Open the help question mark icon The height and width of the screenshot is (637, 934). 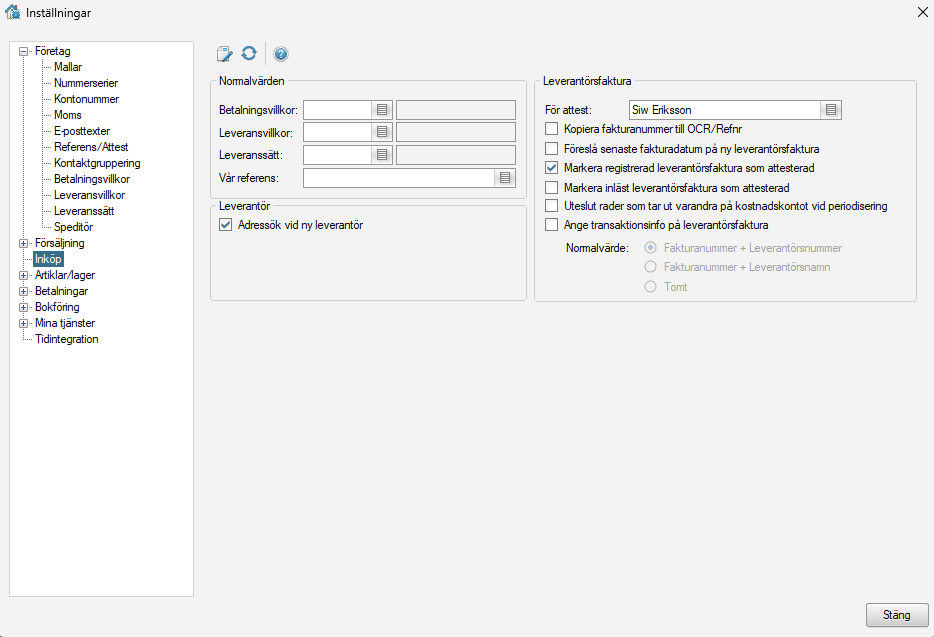[x=281, y=54]
